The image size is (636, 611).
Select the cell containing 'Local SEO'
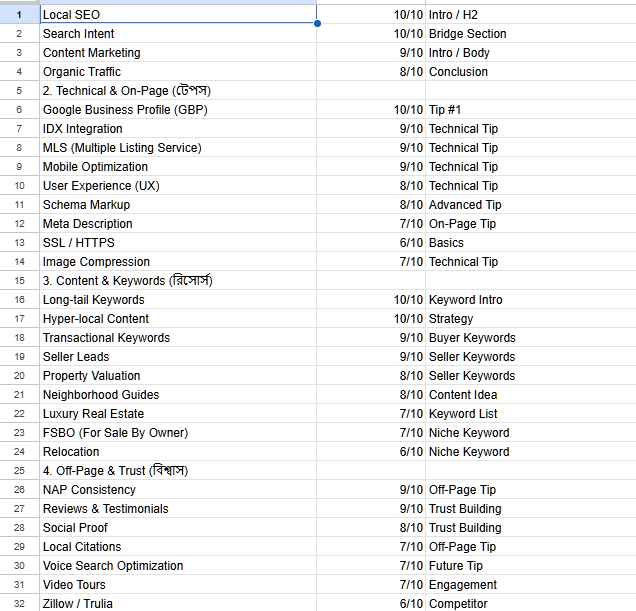point(178,15)
